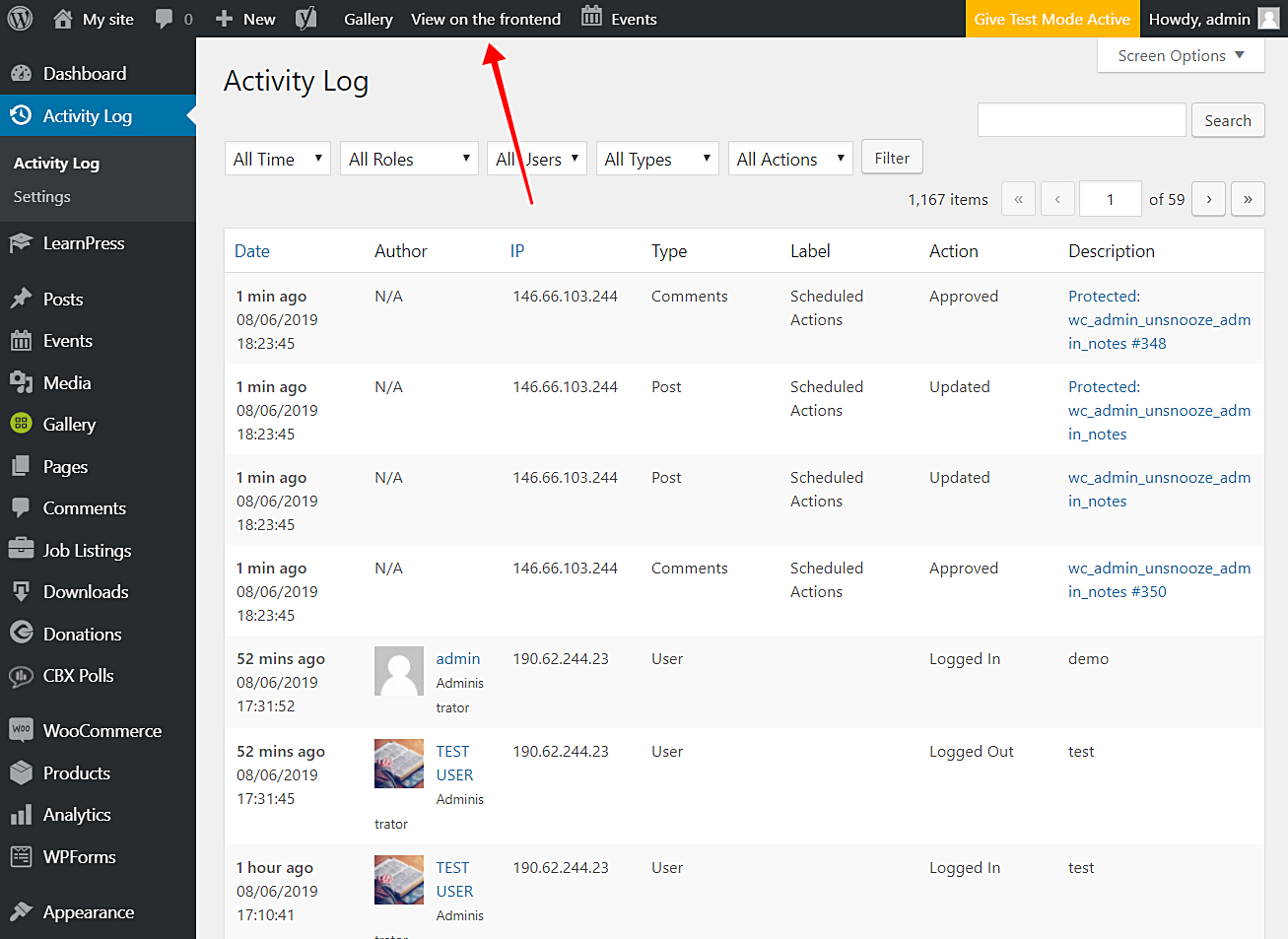The width and height of the screenshot is (1288, 939).
Task: Open WooCommerce from the sidebar
Action: (102, 731)
